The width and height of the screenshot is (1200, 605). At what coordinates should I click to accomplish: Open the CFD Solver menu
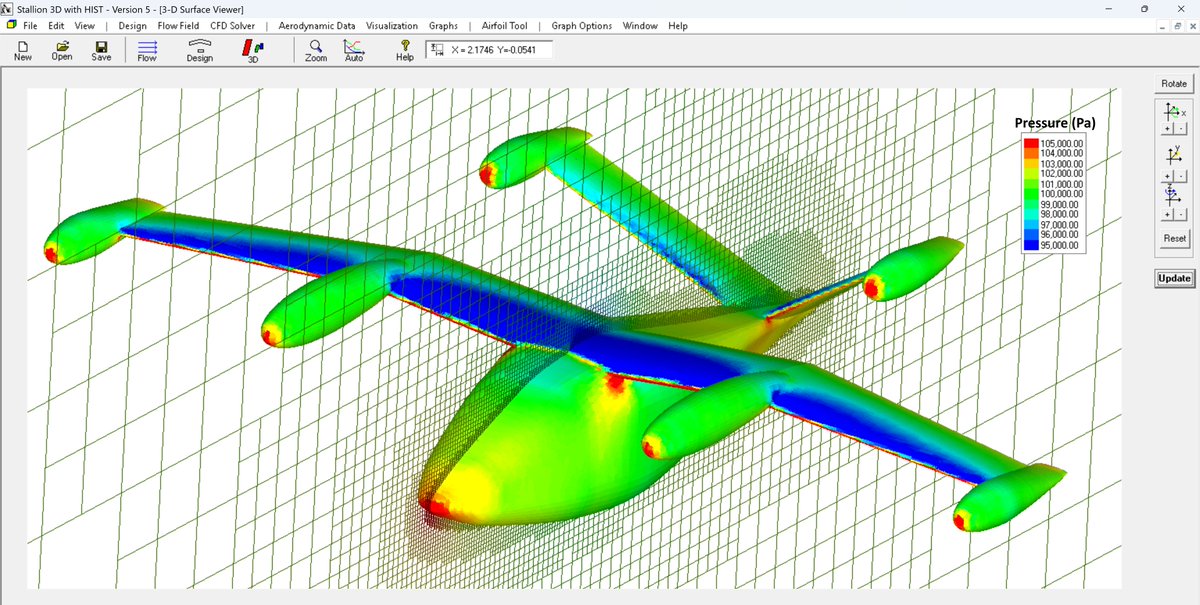[x=233, y=25]
